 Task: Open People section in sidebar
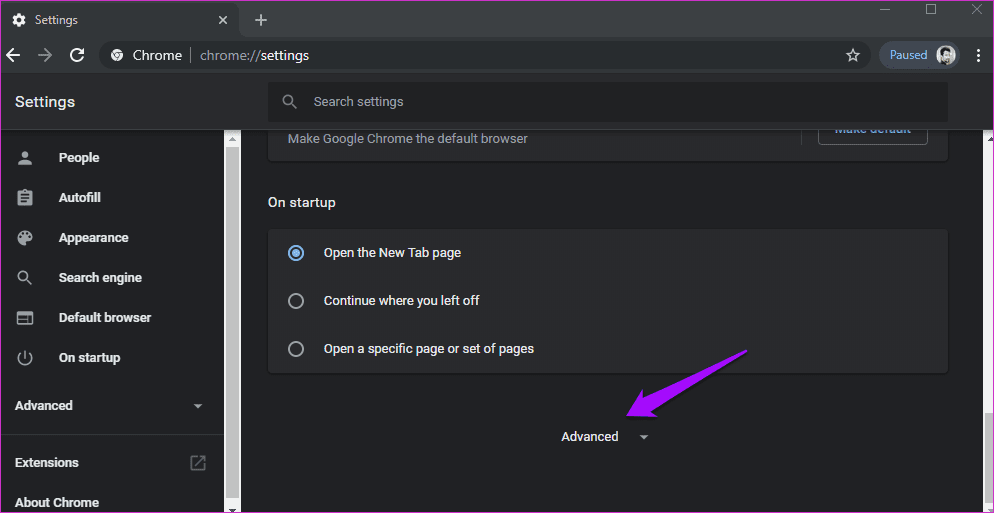click(x=79, y=157)
